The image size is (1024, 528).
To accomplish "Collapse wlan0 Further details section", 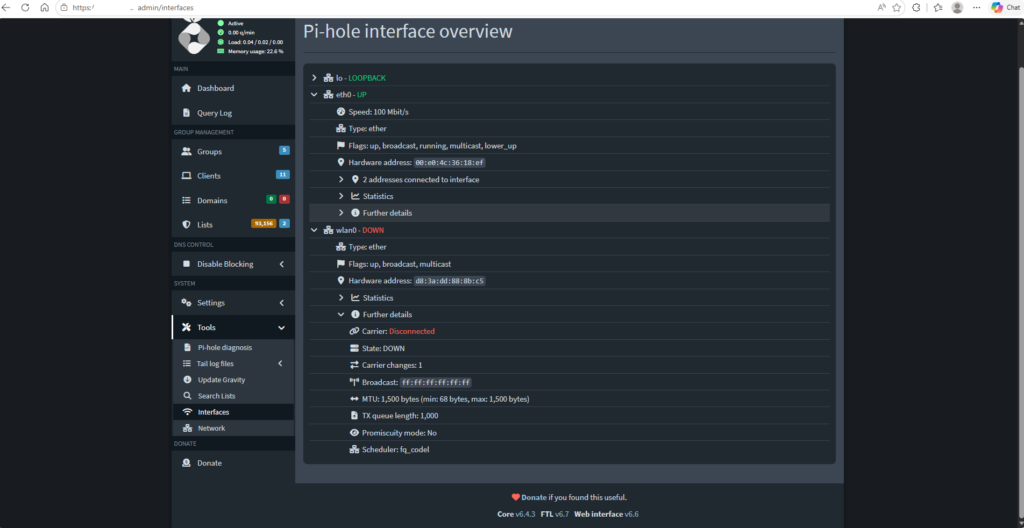I will click(341, 314).
